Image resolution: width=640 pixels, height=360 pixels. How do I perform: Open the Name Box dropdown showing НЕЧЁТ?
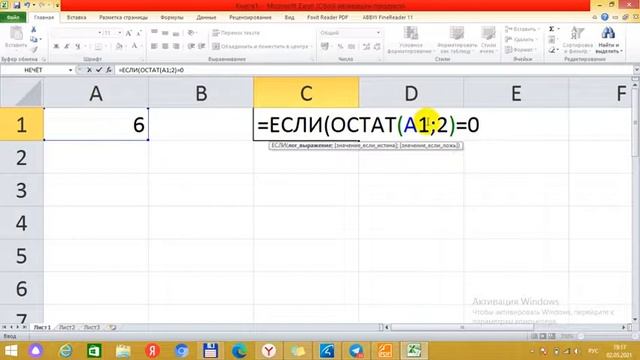(71, 70)
